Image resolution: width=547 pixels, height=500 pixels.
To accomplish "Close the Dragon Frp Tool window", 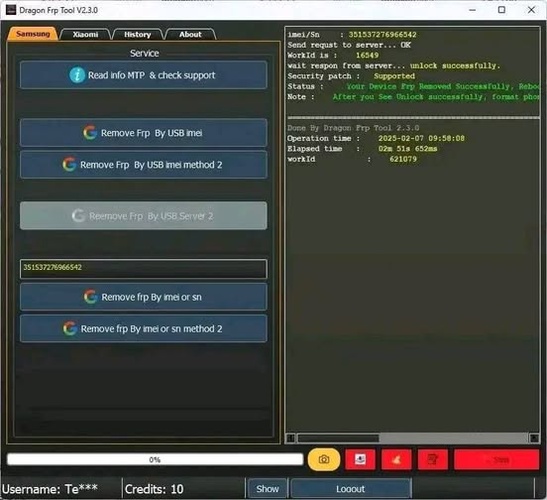I will tap(531, 10).
